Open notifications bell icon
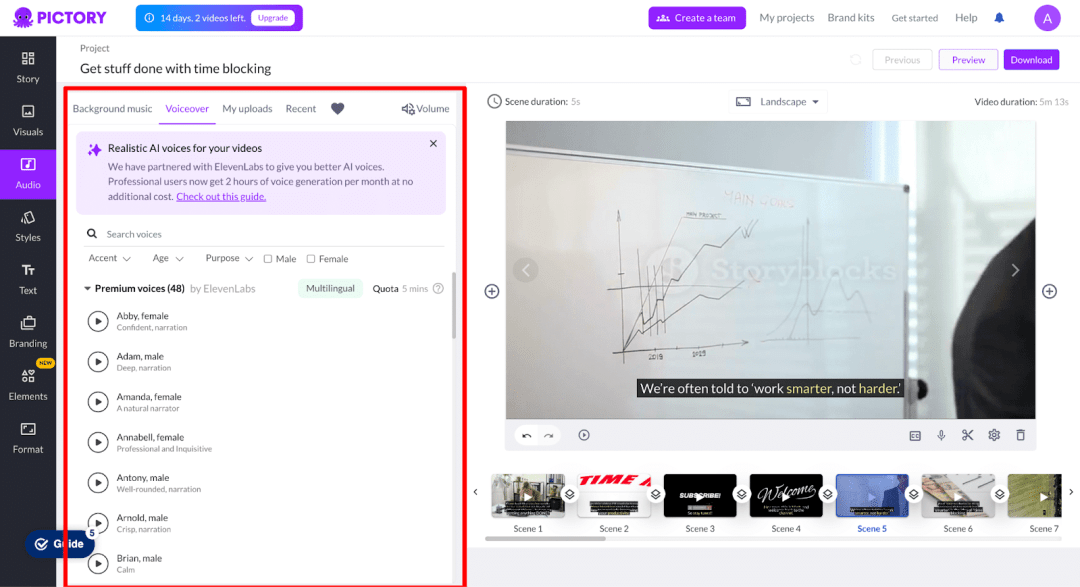This screenshot has height=587, width=1080. click(999, 18)
